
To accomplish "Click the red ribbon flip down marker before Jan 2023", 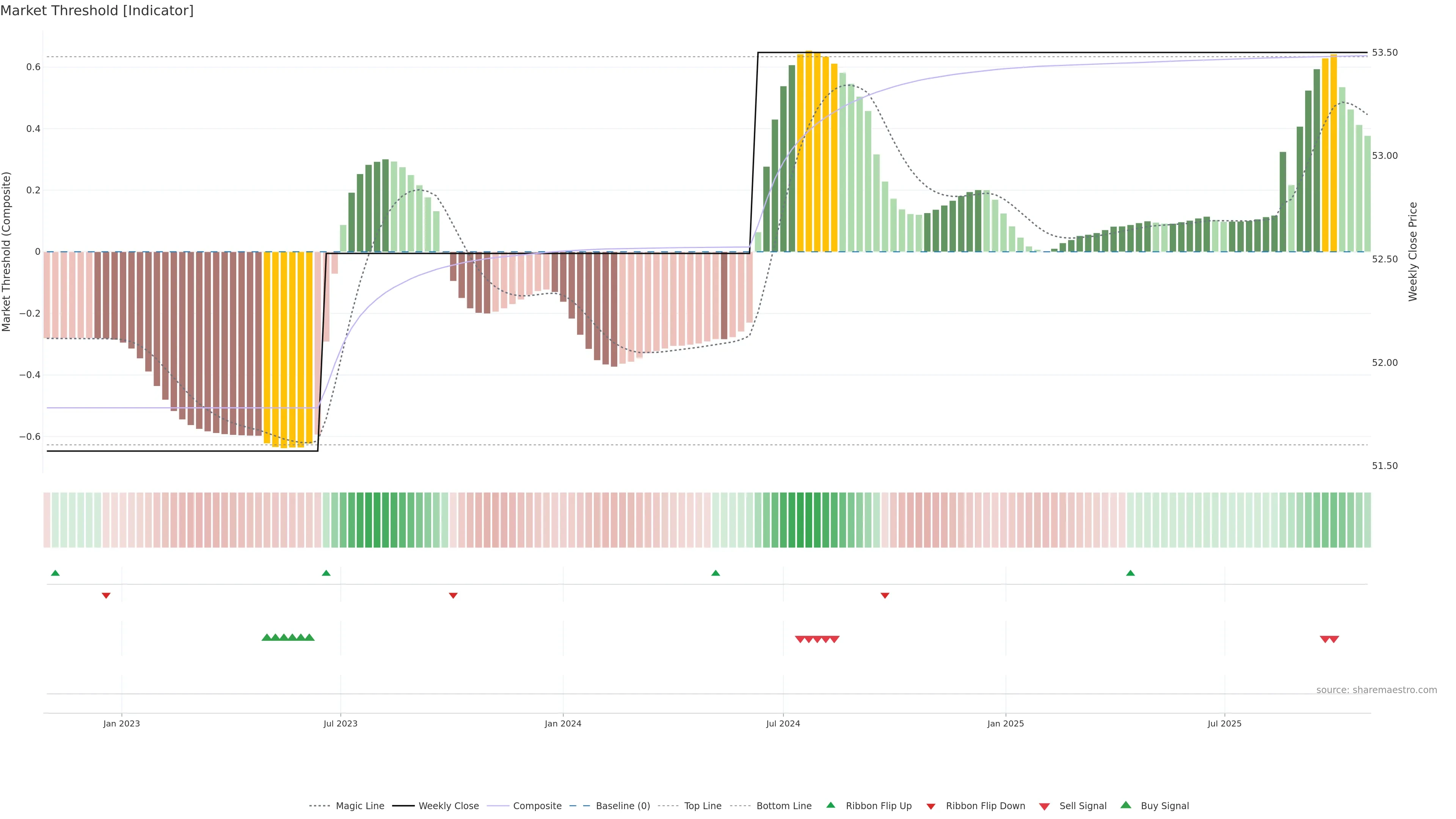I will coord(106,595).
